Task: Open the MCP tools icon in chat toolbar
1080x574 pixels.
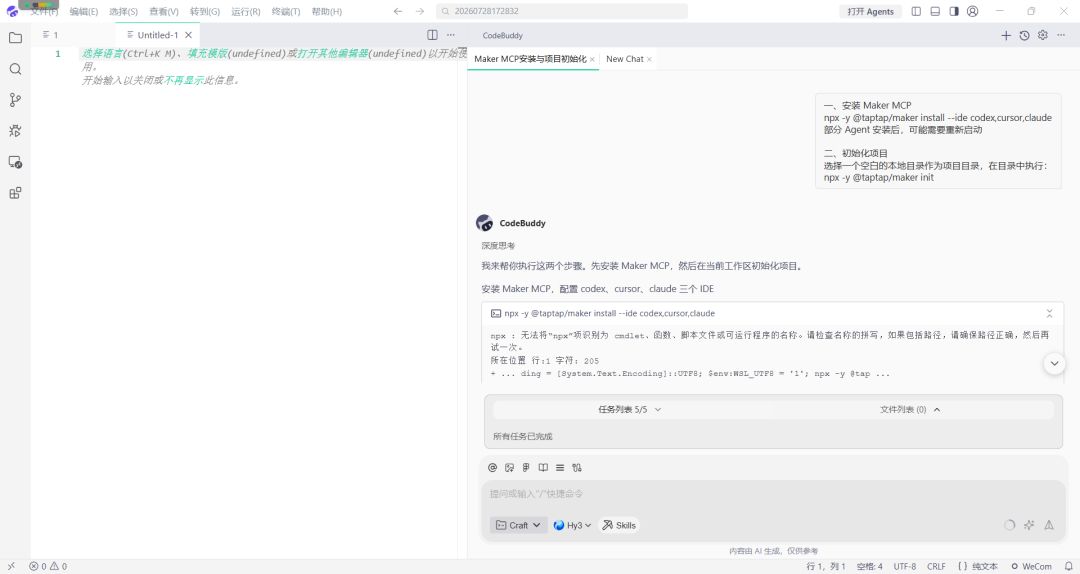Action: click(x=577, y=467)
